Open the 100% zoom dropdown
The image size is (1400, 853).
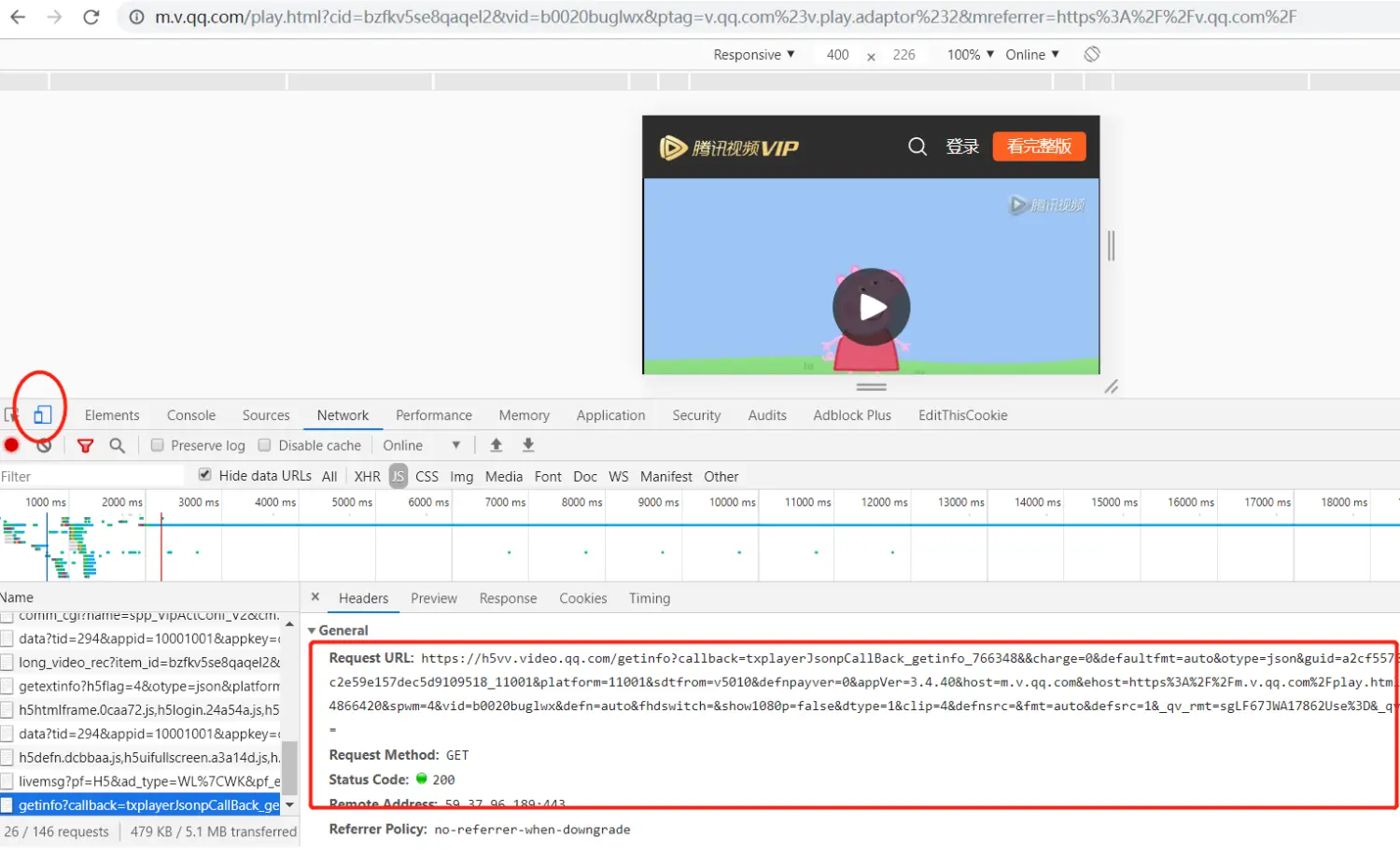[x=970, y=54]
